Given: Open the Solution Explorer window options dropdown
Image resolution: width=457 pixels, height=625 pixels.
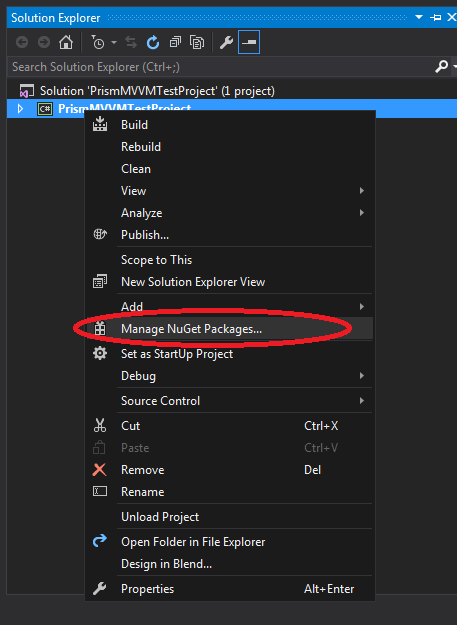Looking at the screenshot, I should pyautogui.click(x=419, y=18).
